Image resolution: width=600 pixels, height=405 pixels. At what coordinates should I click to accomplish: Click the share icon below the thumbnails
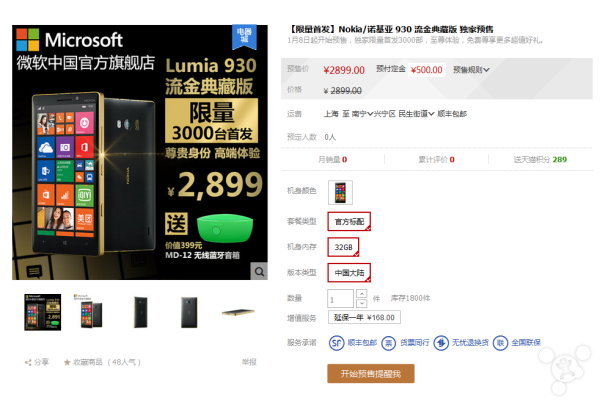point(28,362)
